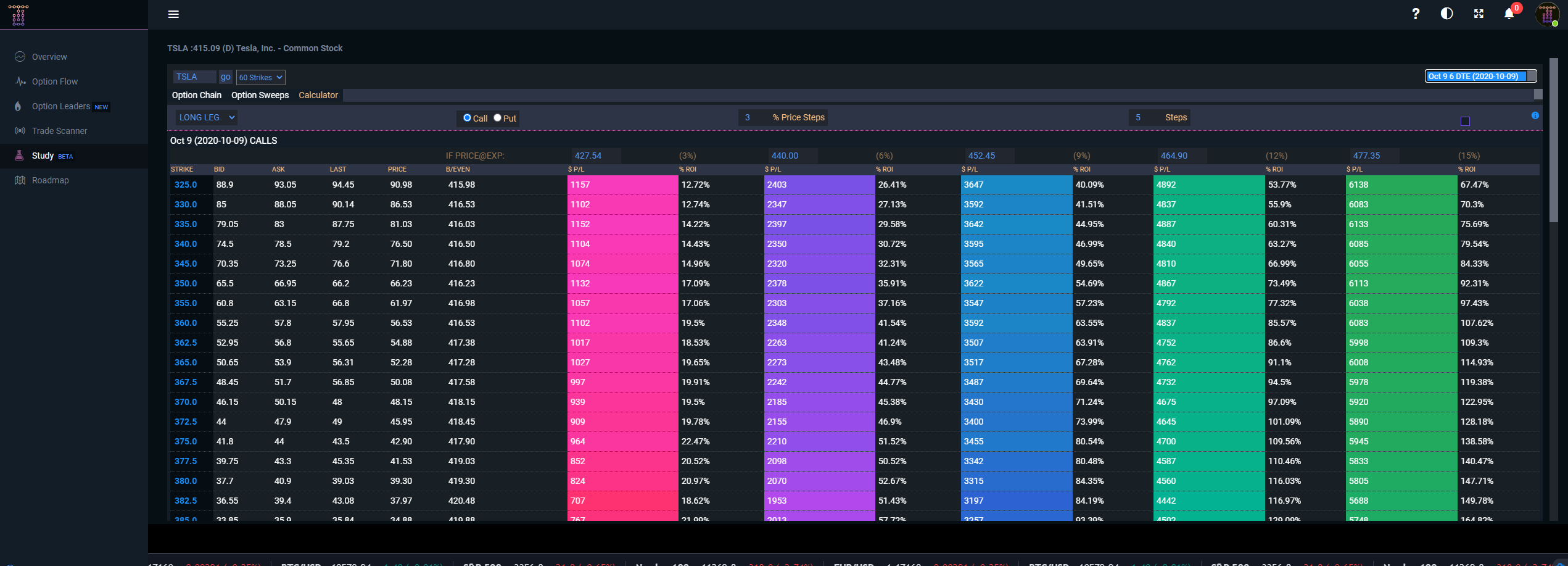This screenshot has height=566, width=1568.
Task: Open the 60 Strikes dropdown
Action: click(x=260, y=77)
